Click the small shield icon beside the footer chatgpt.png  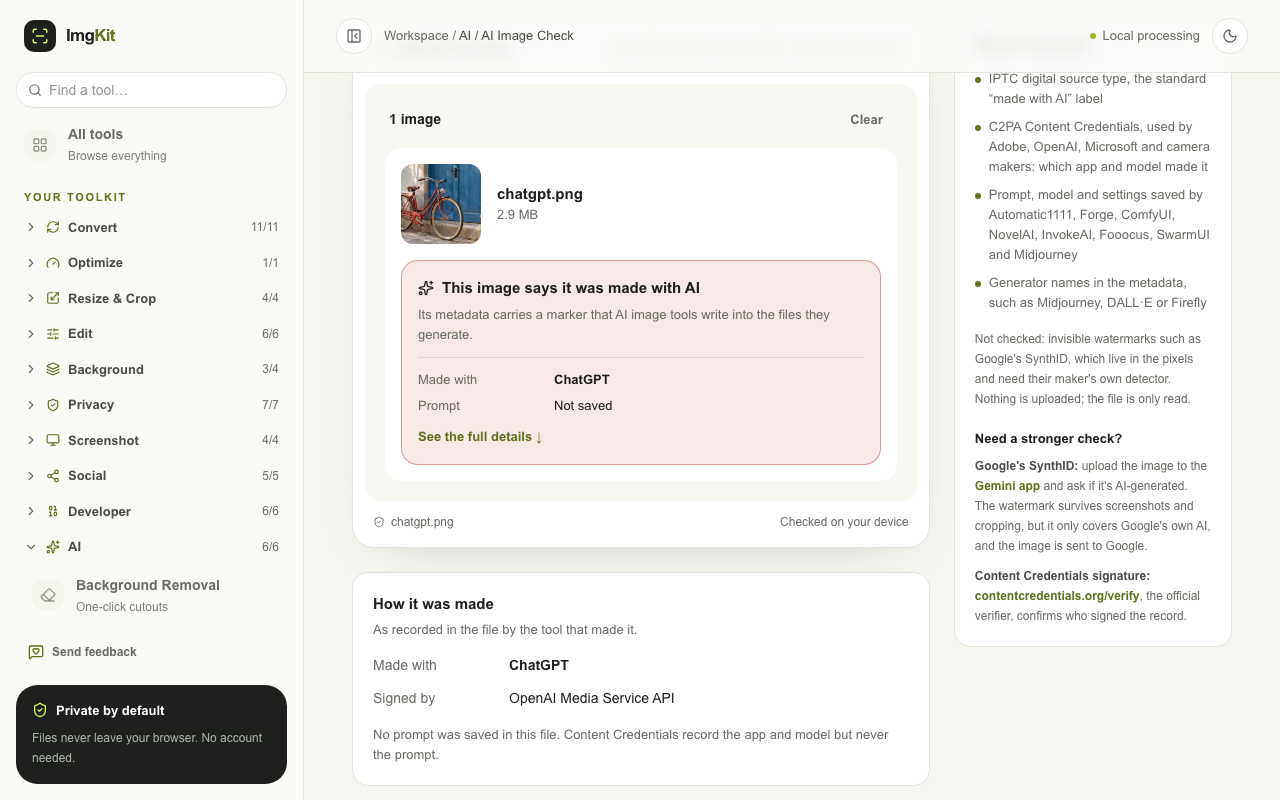(379, 522)
